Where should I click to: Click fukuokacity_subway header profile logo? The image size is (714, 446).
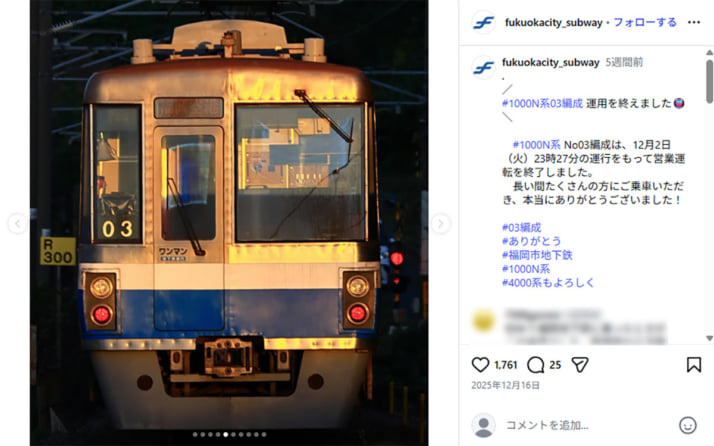click(484, 22)
